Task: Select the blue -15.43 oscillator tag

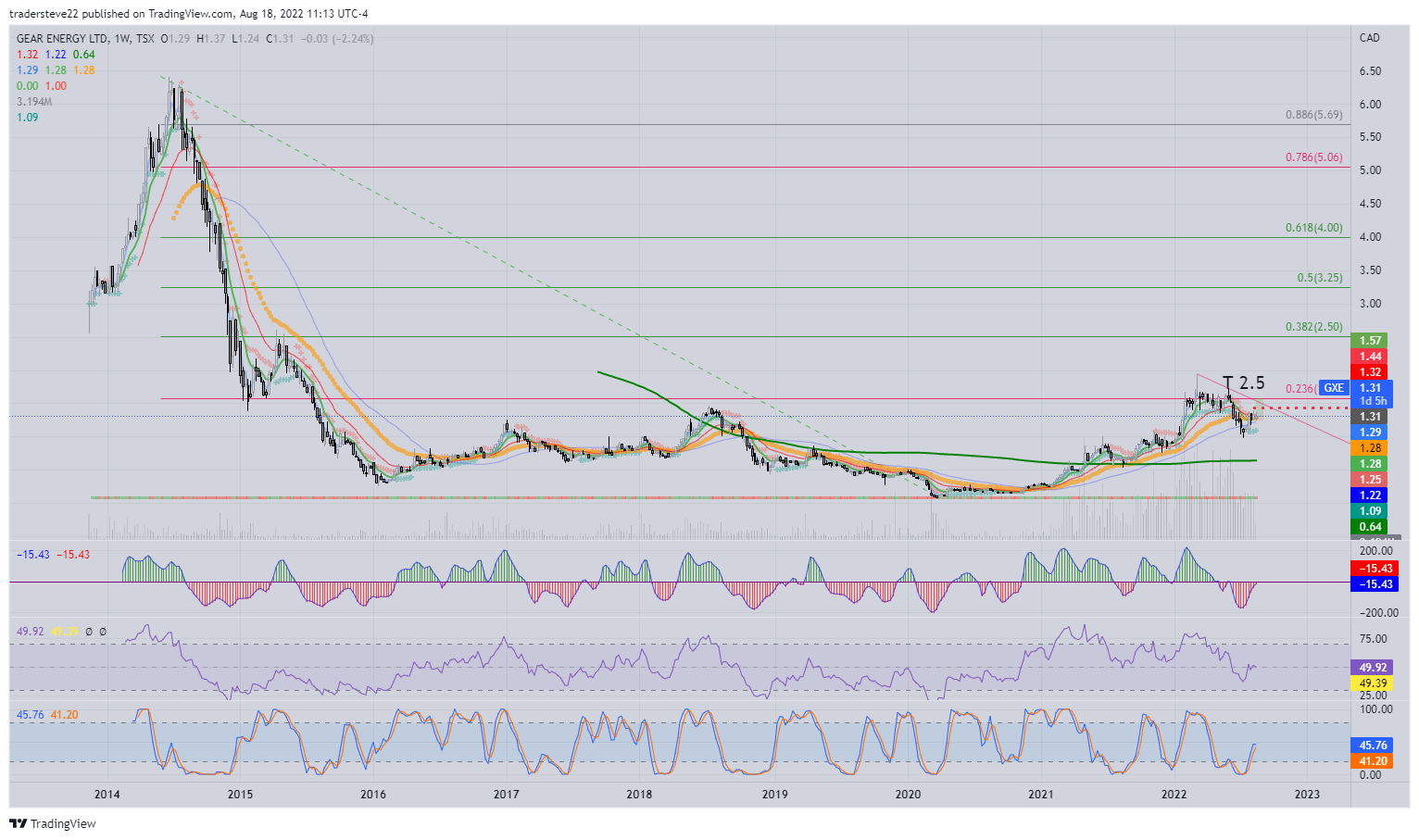Action: pos(1375,584)
